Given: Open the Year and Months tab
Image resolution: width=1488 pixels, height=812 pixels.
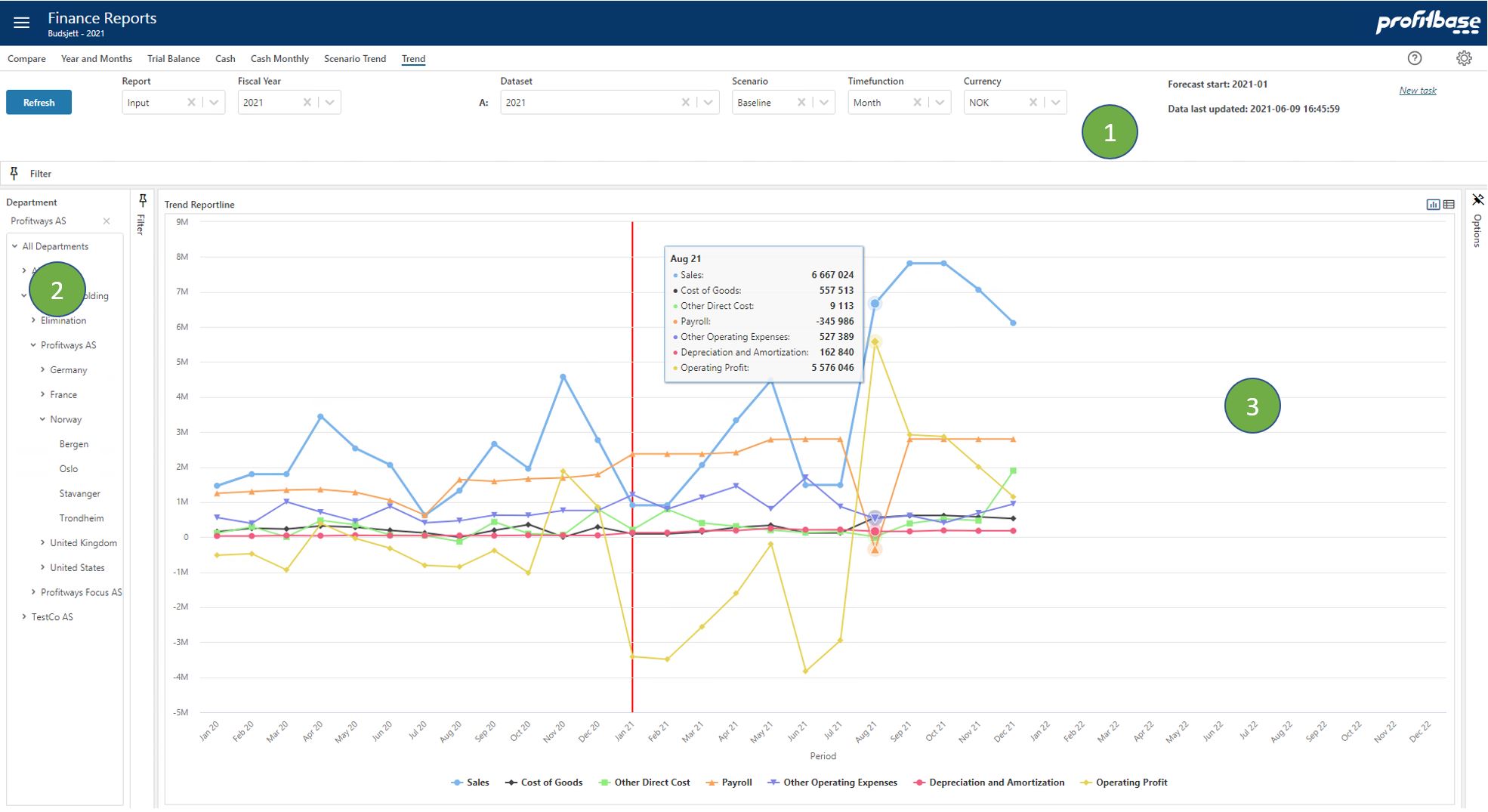Looking at the screenshot, I should pyautogui.click(x=97, y=59).
